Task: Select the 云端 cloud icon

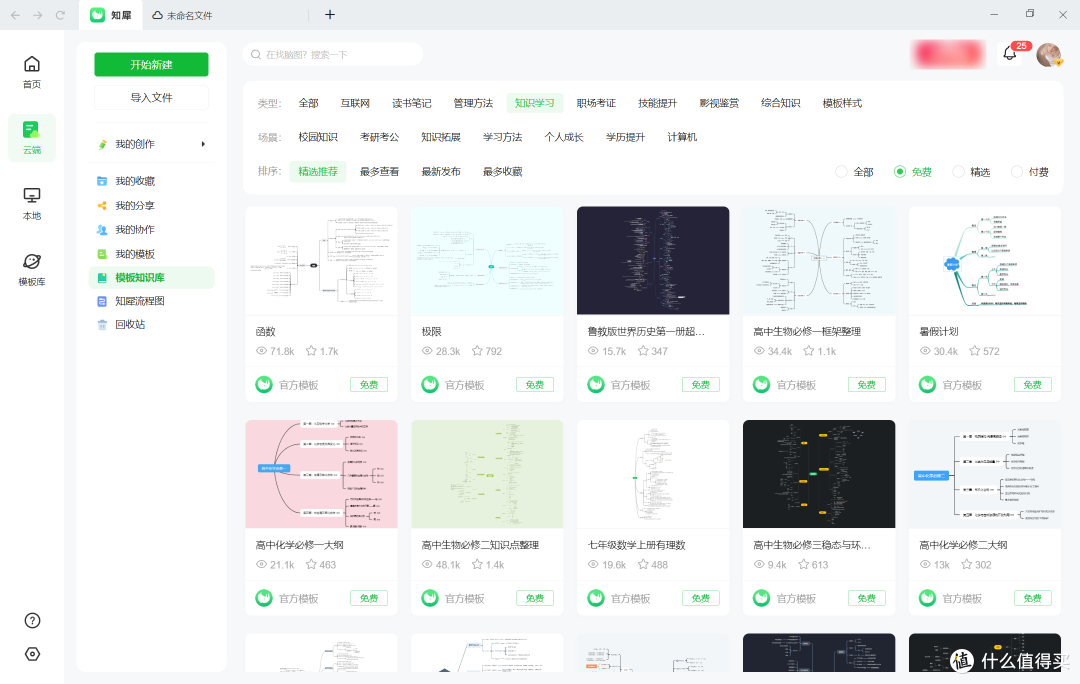Action: tap(32, 130)
